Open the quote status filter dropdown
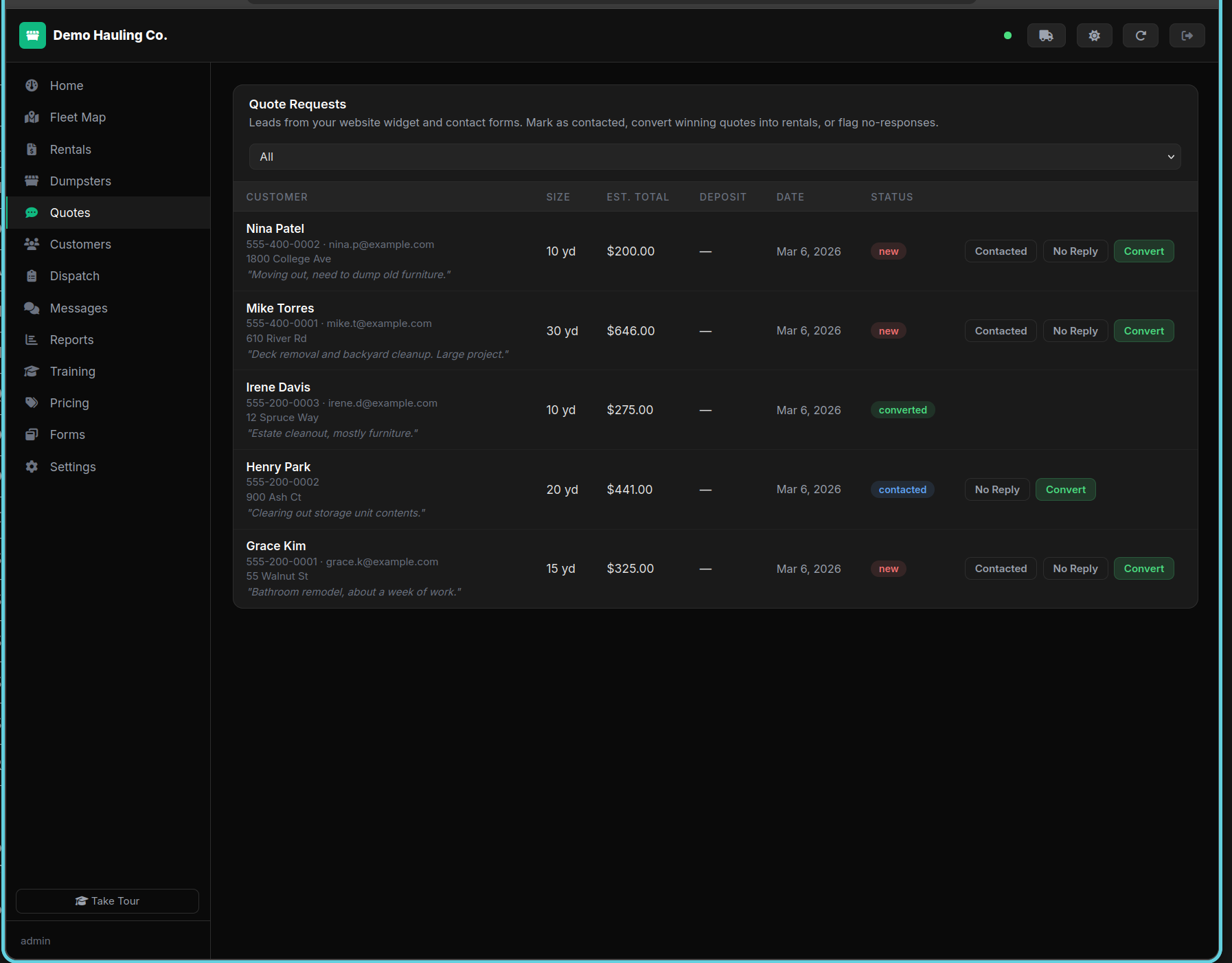The image size is (1232, 963). [714, 157]
